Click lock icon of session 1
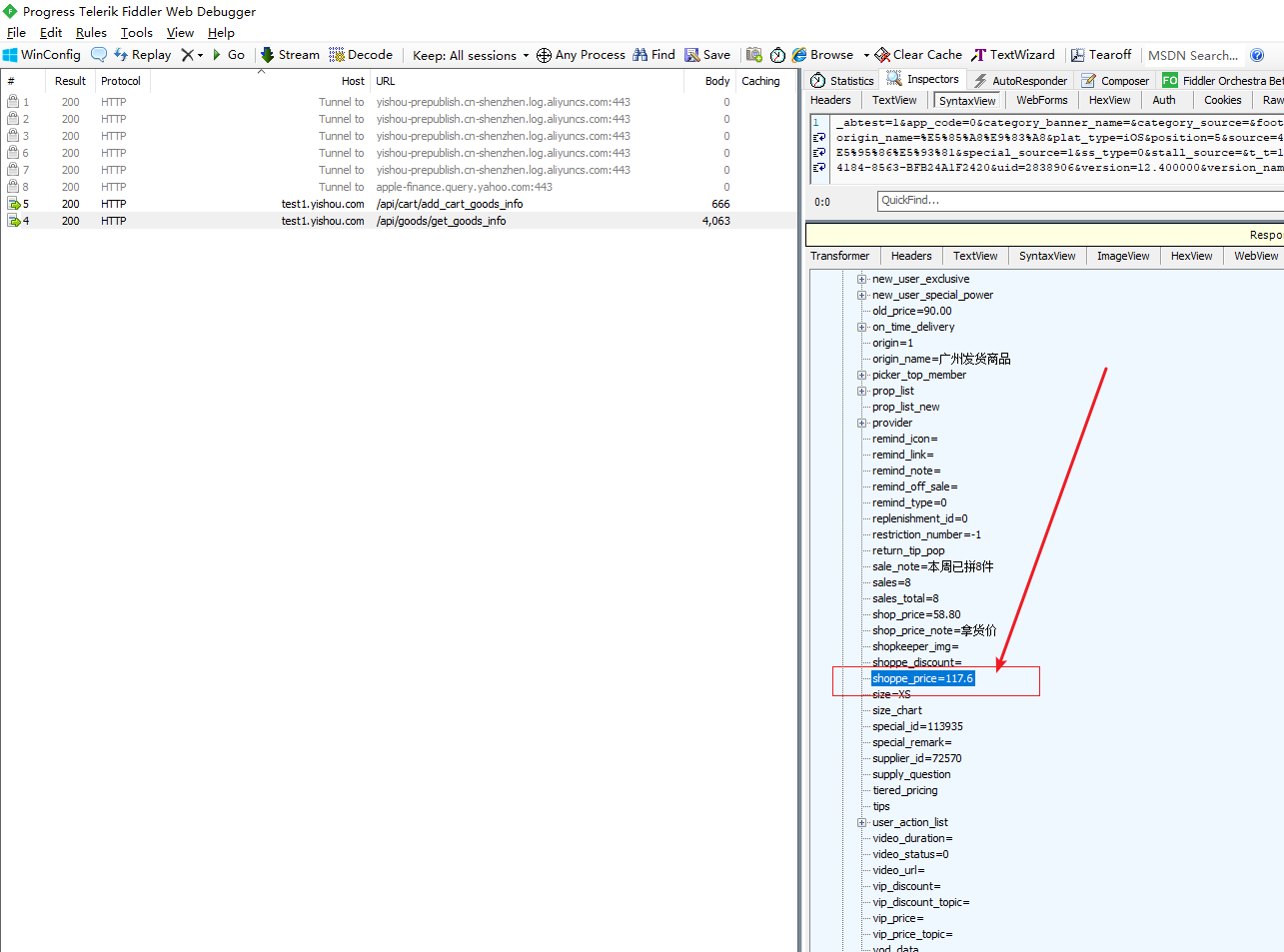 coord(13,102)
